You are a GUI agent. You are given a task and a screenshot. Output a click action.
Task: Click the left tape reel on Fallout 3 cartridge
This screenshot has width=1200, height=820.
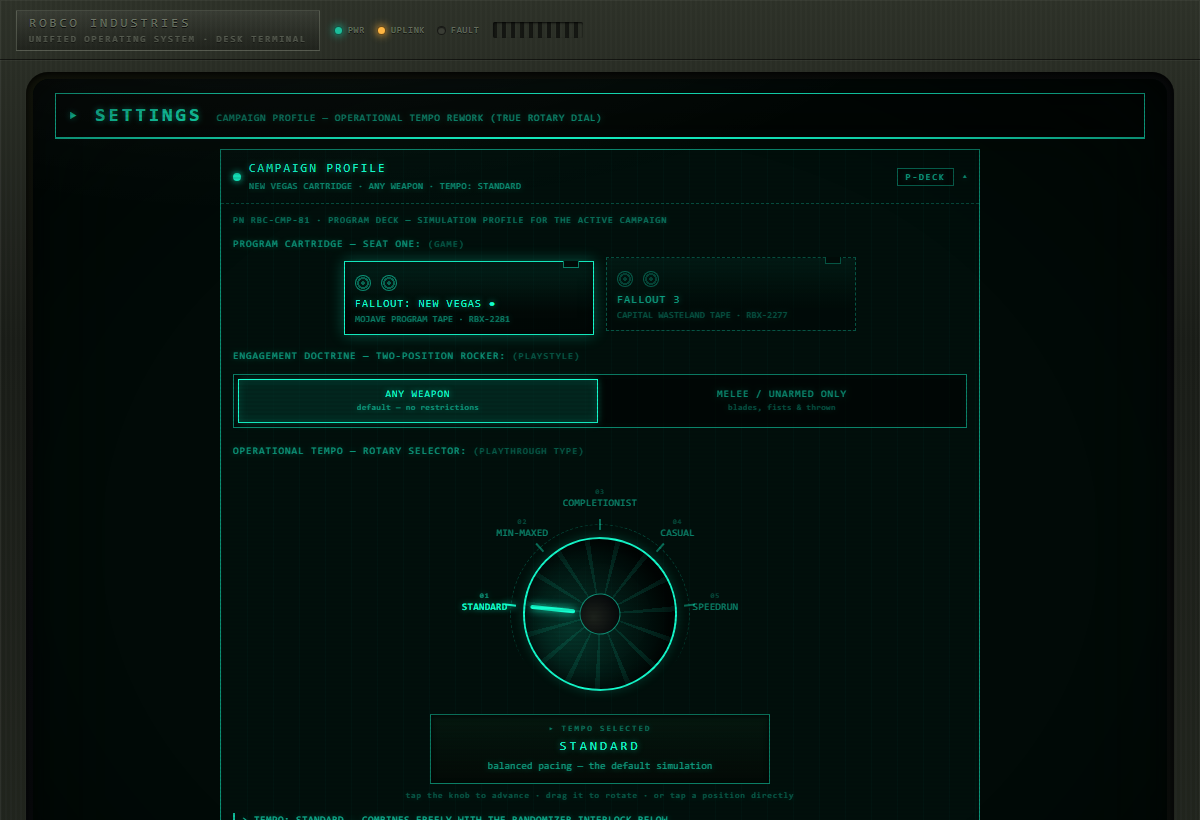625,279
